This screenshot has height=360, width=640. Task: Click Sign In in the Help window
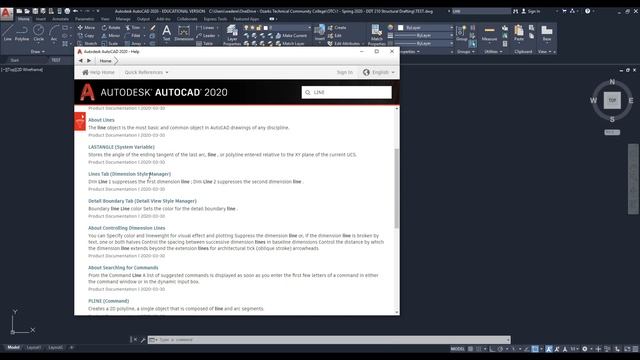point(344,72)
